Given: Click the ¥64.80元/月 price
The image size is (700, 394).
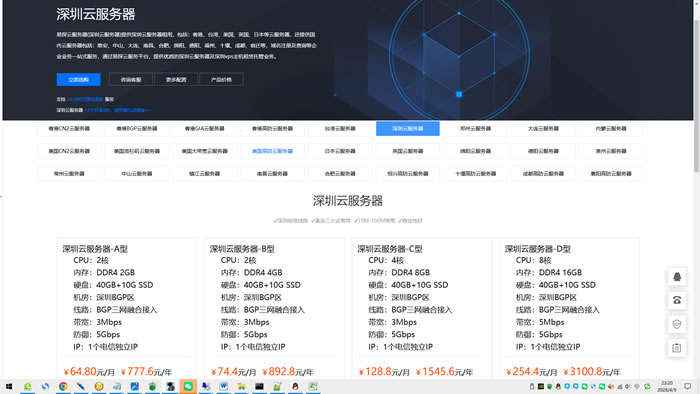Looking at the screenshot, I should tap(89, 372).
